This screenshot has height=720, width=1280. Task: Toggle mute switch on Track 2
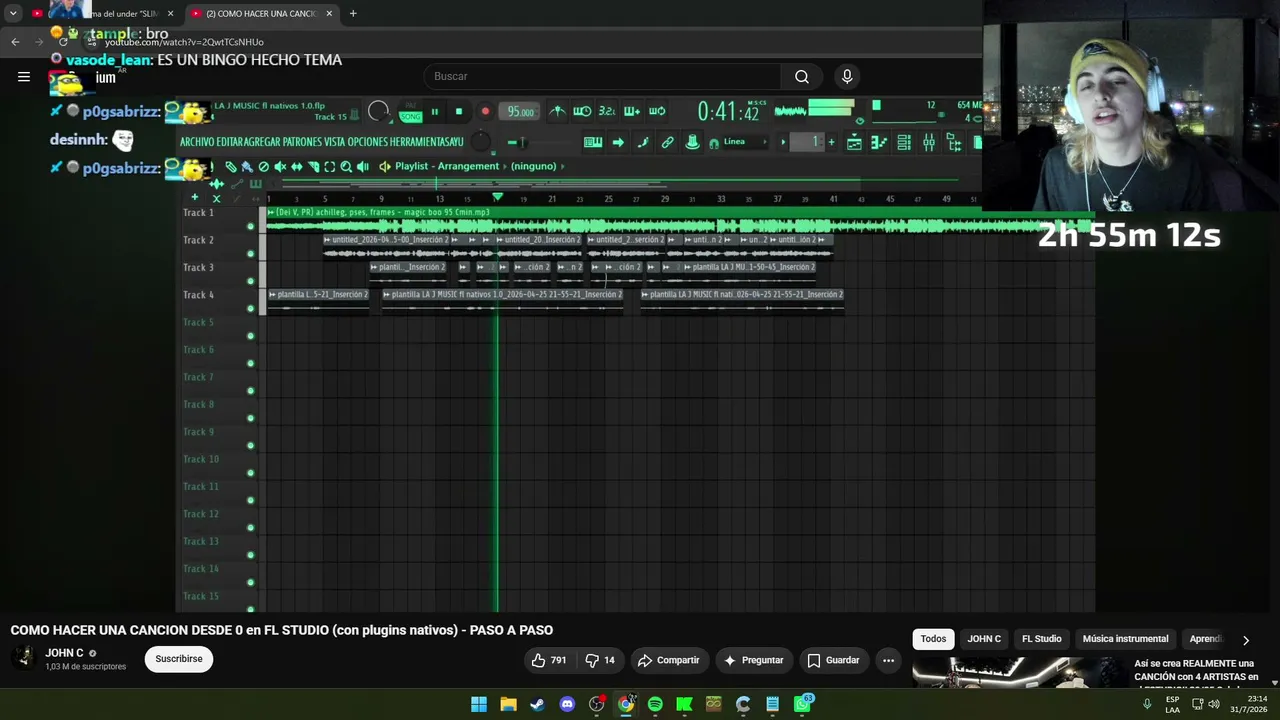pos(250,254)
